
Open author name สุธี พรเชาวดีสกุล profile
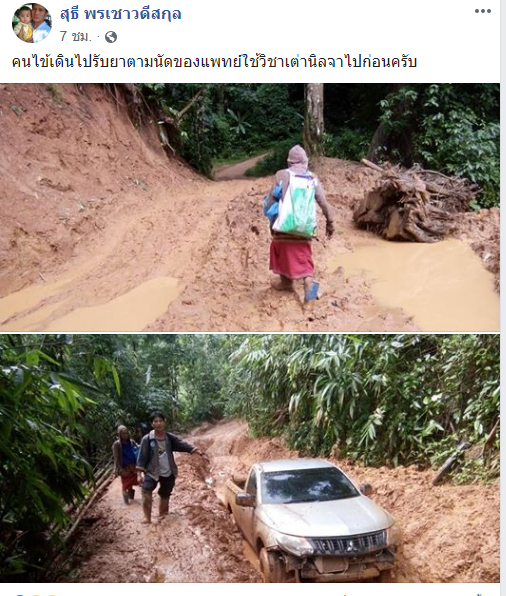(x=121, y=14)
